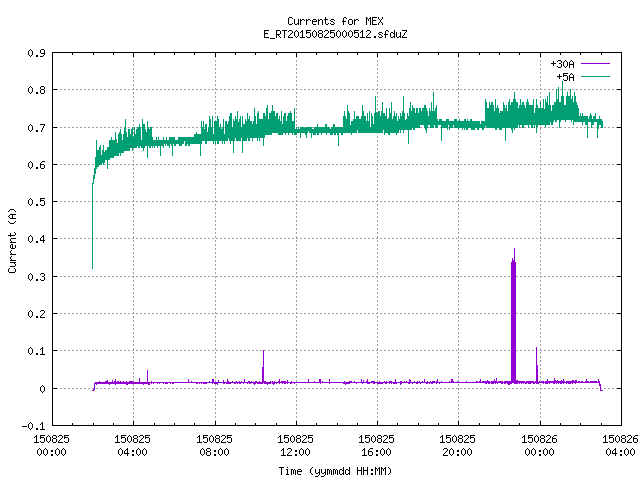640x480 pixels.
Task: Click the +5A legend label
Action: point(565,77)
